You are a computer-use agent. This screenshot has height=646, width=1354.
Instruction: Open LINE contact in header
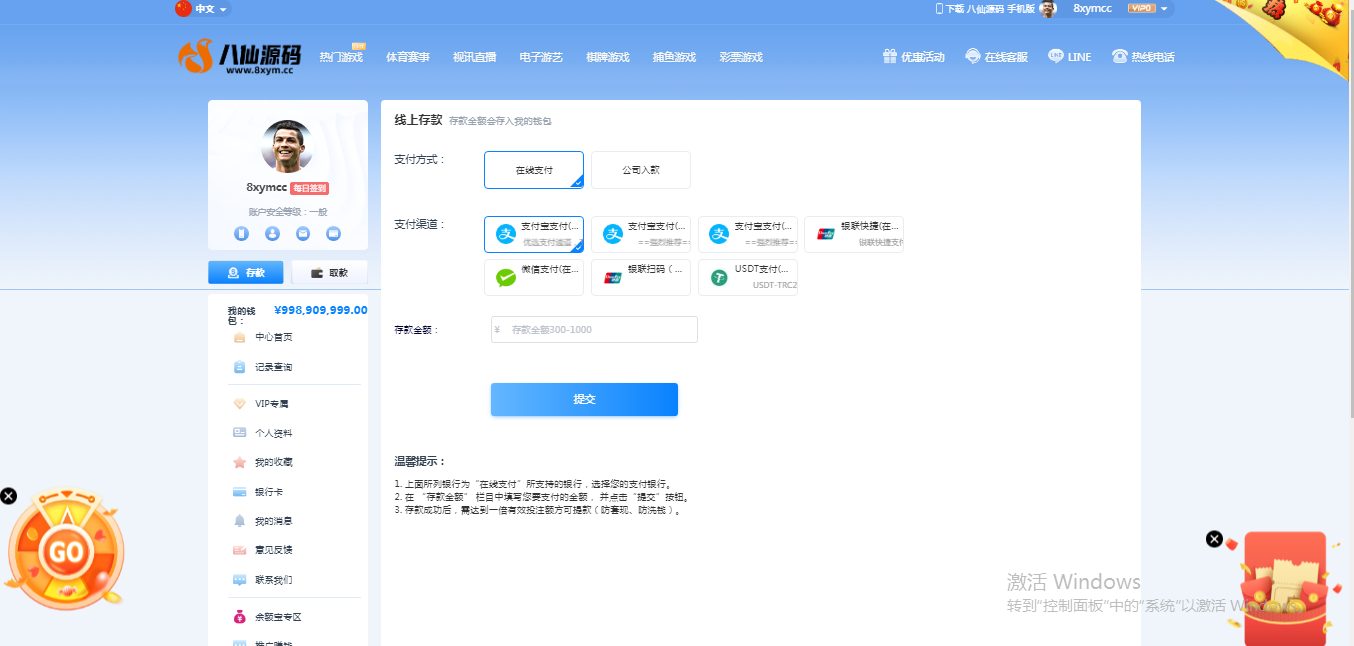tap(1069, 57)
